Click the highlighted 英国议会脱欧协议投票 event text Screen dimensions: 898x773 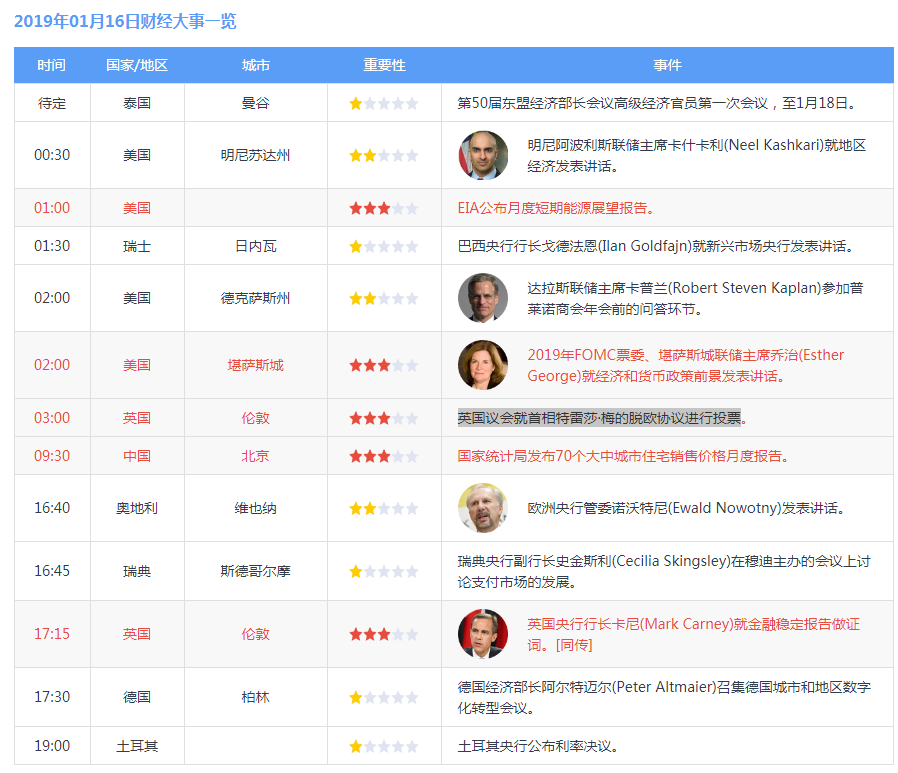click(x=601, y=418)
